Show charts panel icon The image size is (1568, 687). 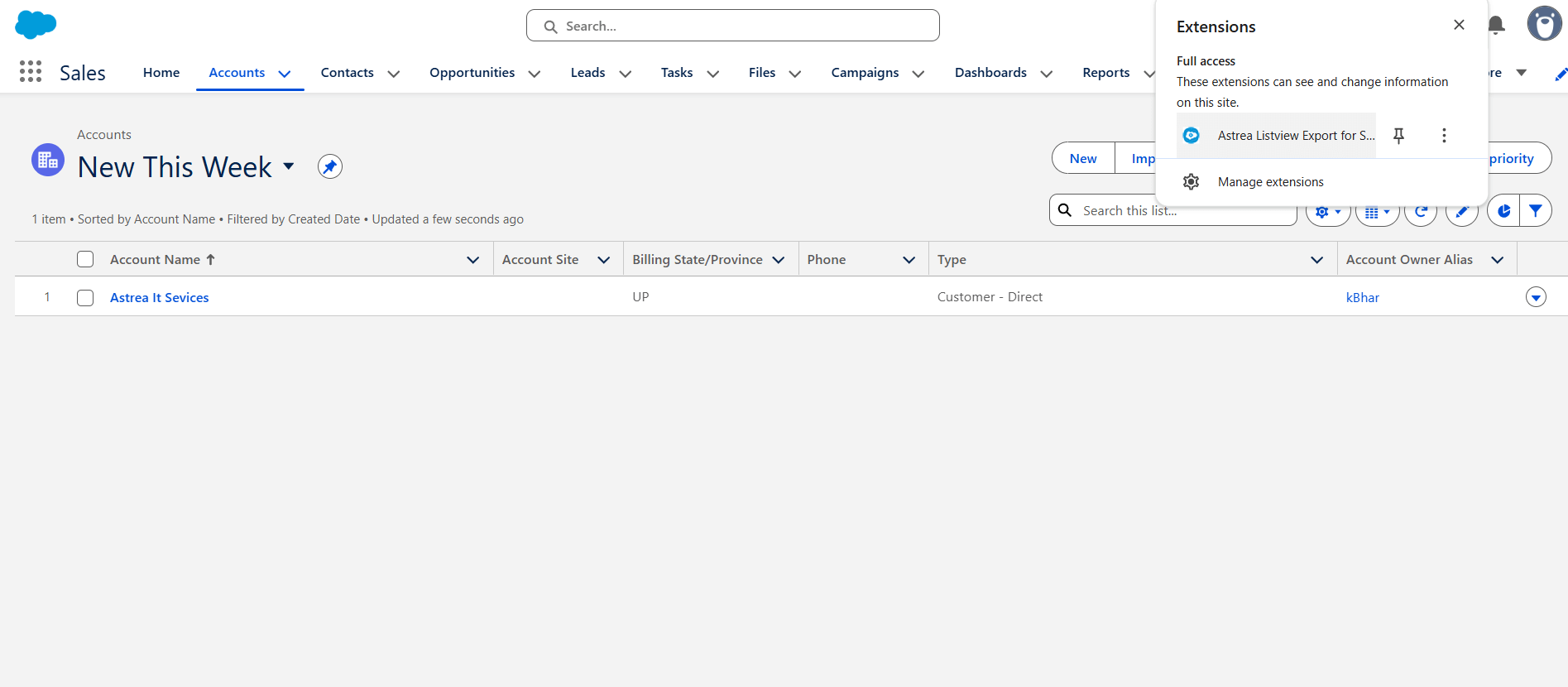pyautogui.click(x=1503, y=211)
